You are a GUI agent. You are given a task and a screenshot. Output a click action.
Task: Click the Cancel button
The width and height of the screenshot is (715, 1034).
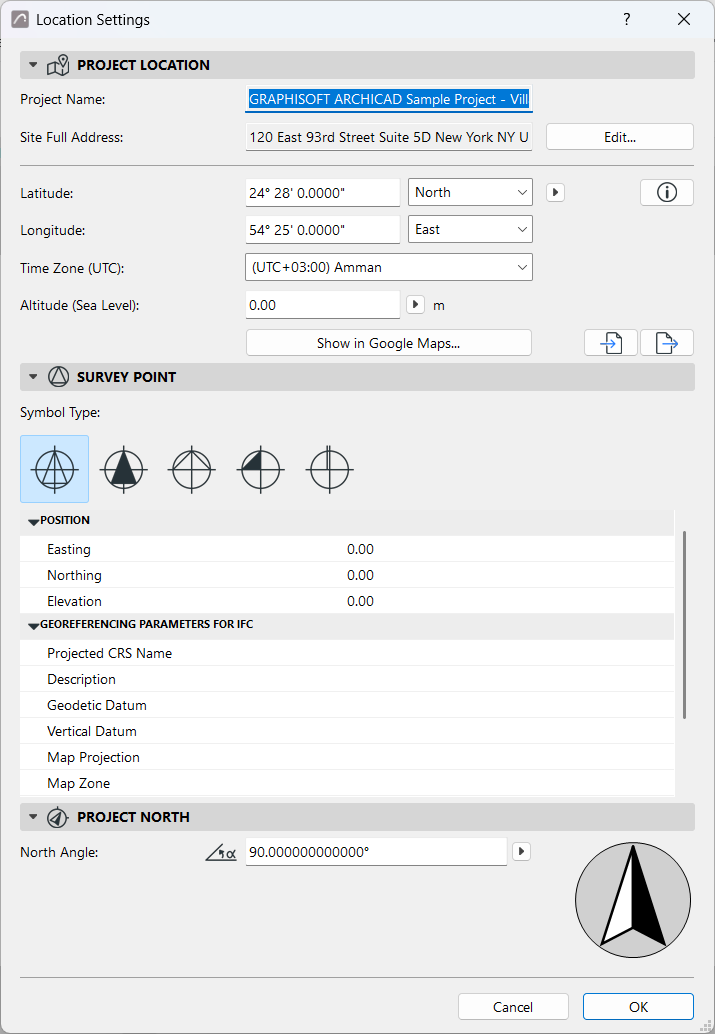(x=513, y=1007)
